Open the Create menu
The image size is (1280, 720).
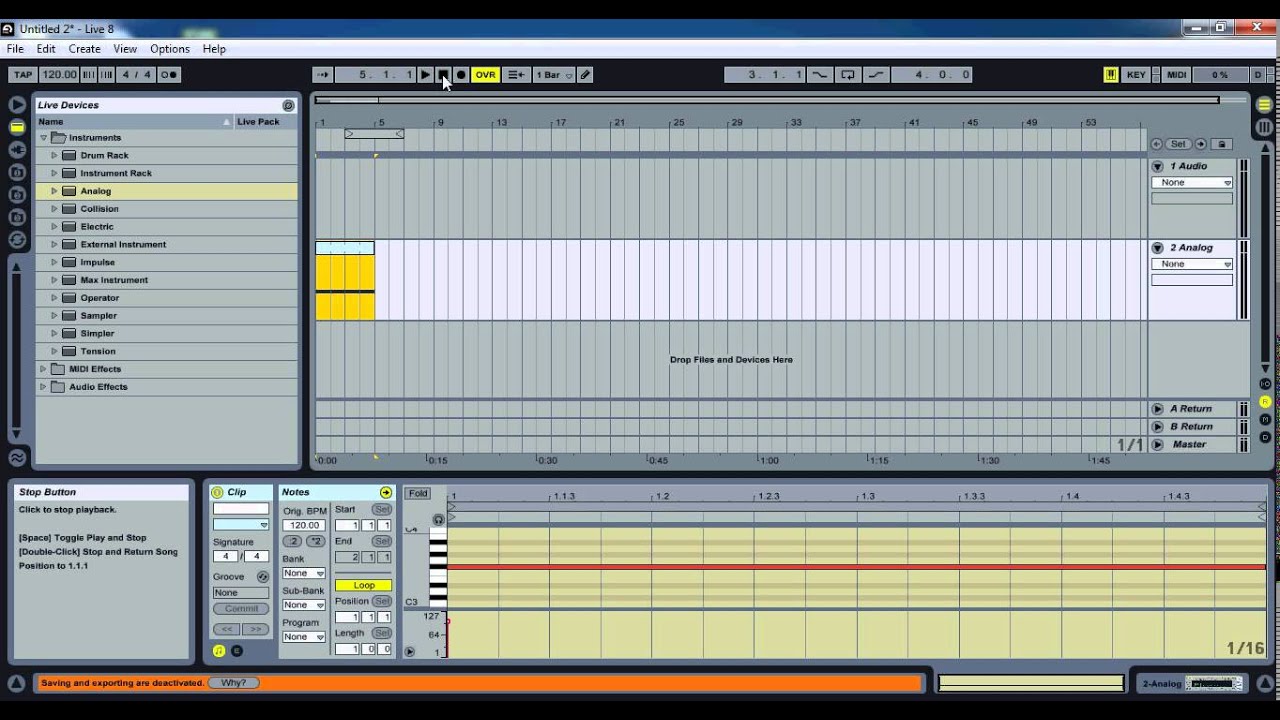click(84, 48)
